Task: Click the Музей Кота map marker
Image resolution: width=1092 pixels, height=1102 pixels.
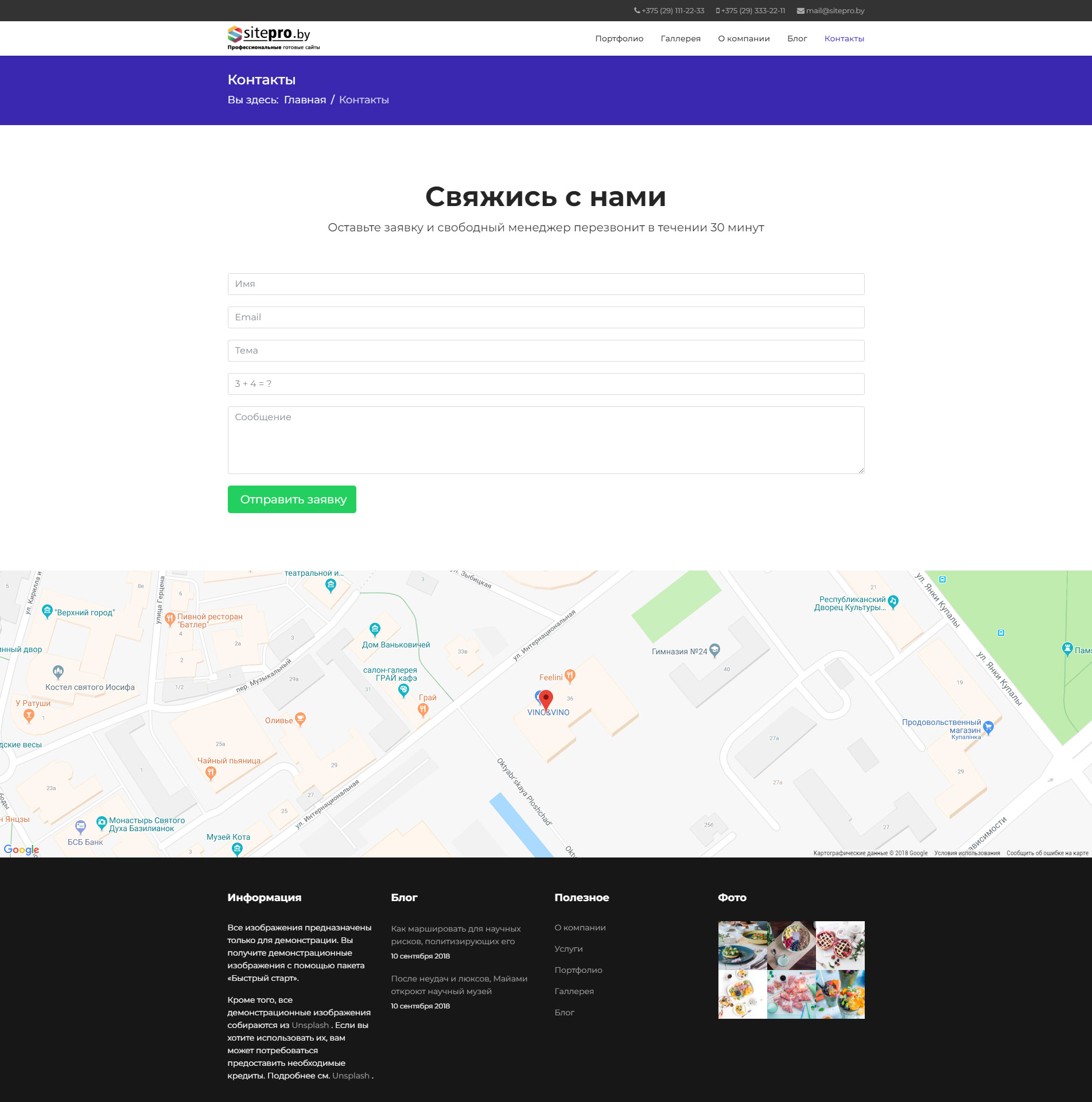Action: click(x=237, y=848)
